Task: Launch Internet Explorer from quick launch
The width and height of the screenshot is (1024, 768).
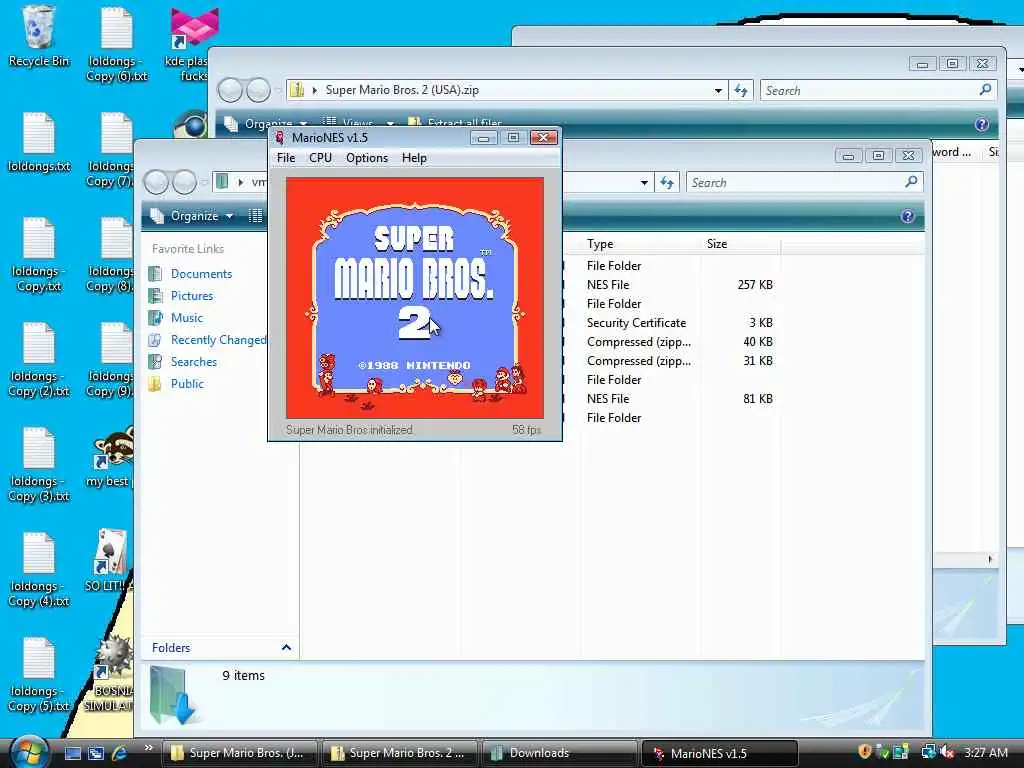Action: point(119,753)
